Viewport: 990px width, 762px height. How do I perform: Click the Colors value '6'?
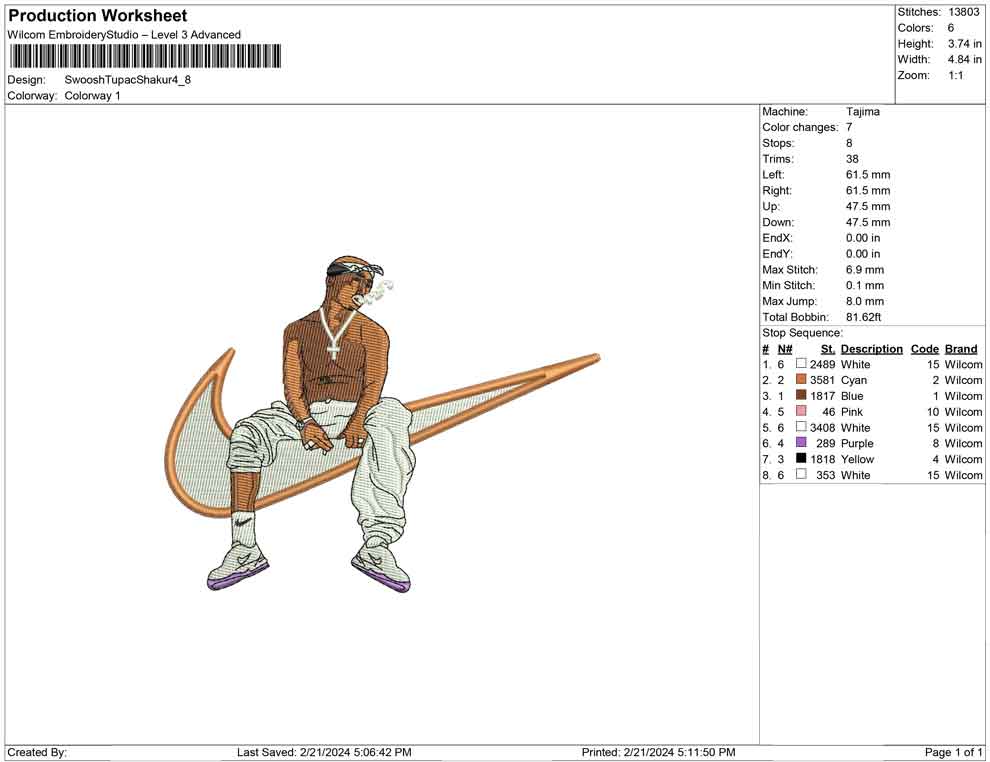point(950,28)
